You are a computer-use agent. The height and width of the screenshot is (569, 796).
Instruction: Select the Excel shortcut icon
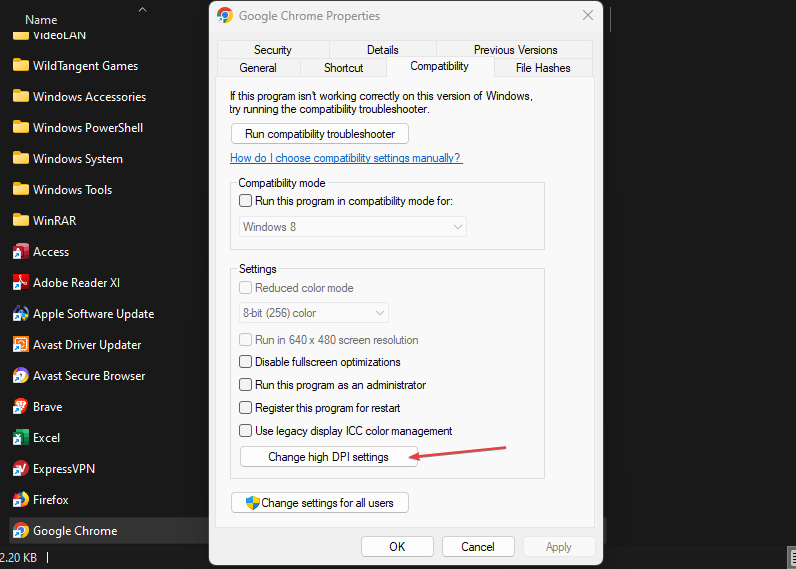[20, 438]
